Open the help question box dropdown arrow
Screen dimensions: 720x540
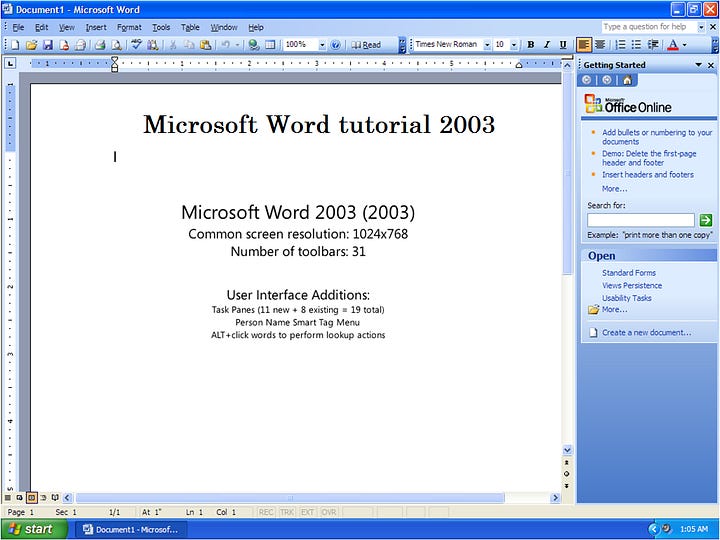click(701, 27)
